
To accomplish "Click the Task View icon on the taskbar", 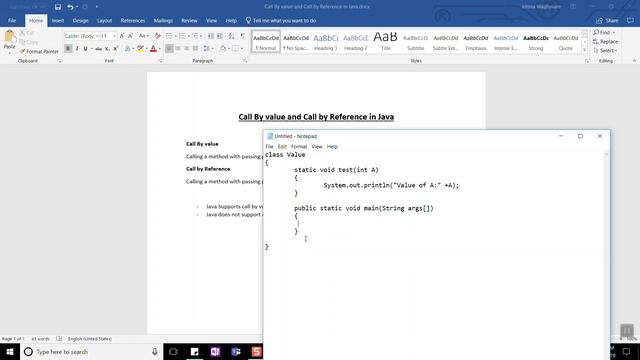I will (x=173, y=351).
